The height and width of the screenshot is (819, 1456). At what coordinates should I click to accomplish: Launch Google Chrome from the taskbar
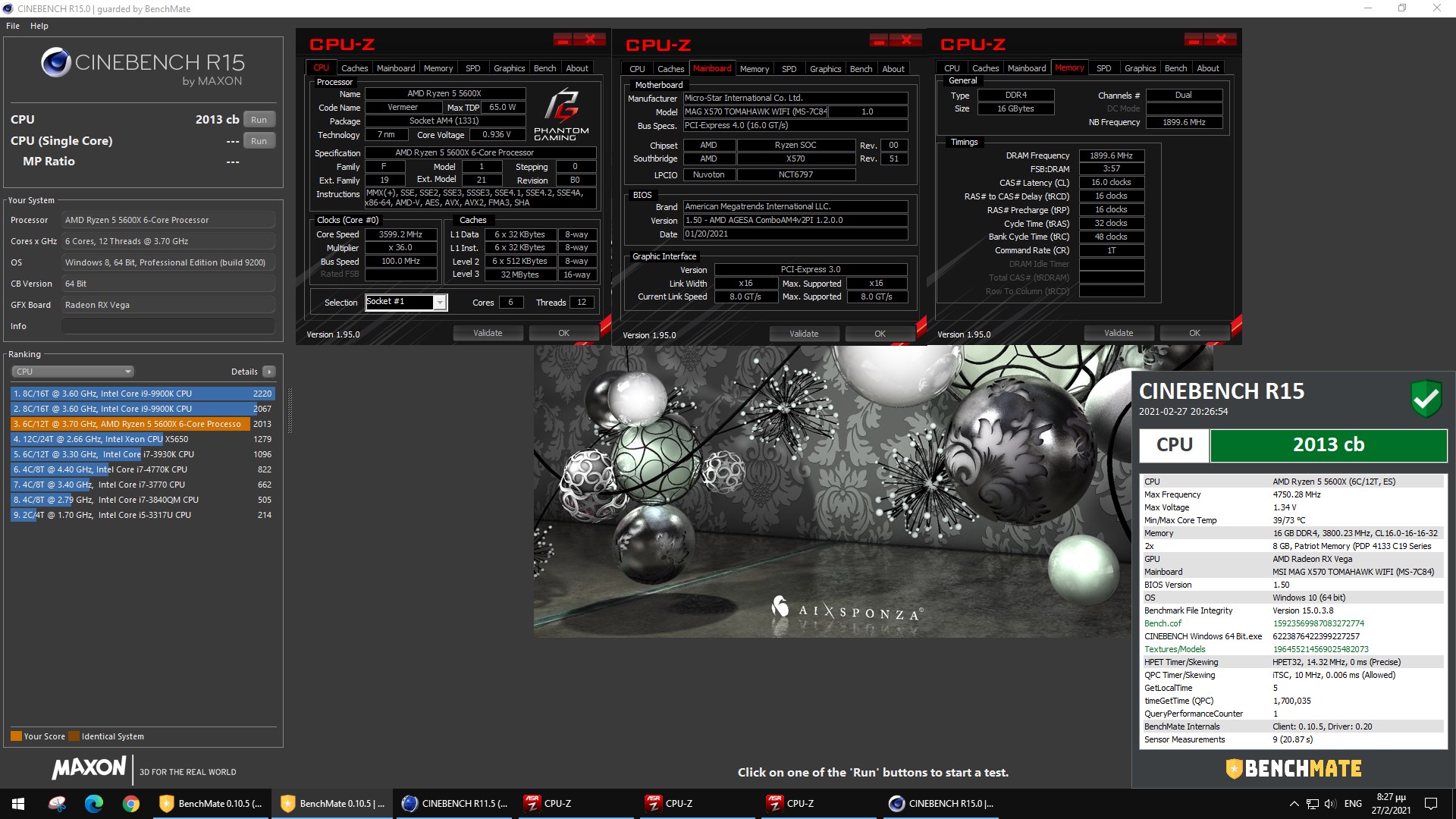tap(131, 804)
